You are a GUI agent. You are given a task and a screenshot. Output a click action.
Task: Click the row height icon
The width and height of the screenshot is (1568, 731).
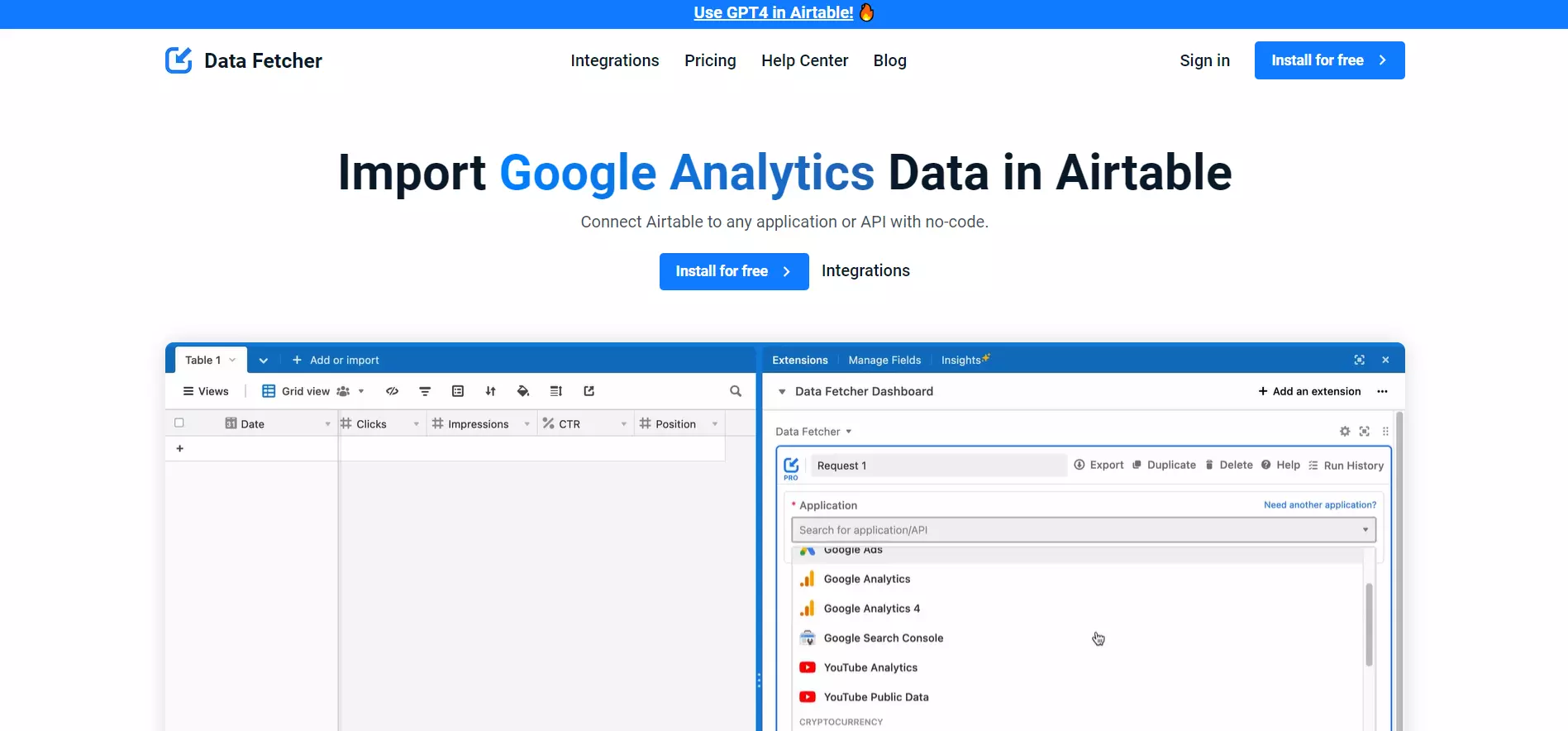click(x=556, y=391)
